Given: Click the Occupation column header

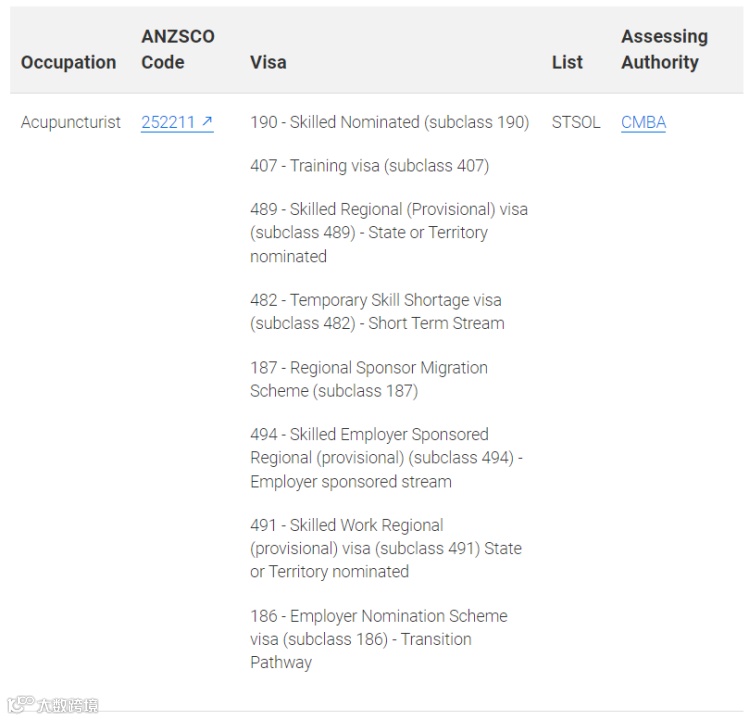Looking at the screenshot, I should [x=68, y=62].
